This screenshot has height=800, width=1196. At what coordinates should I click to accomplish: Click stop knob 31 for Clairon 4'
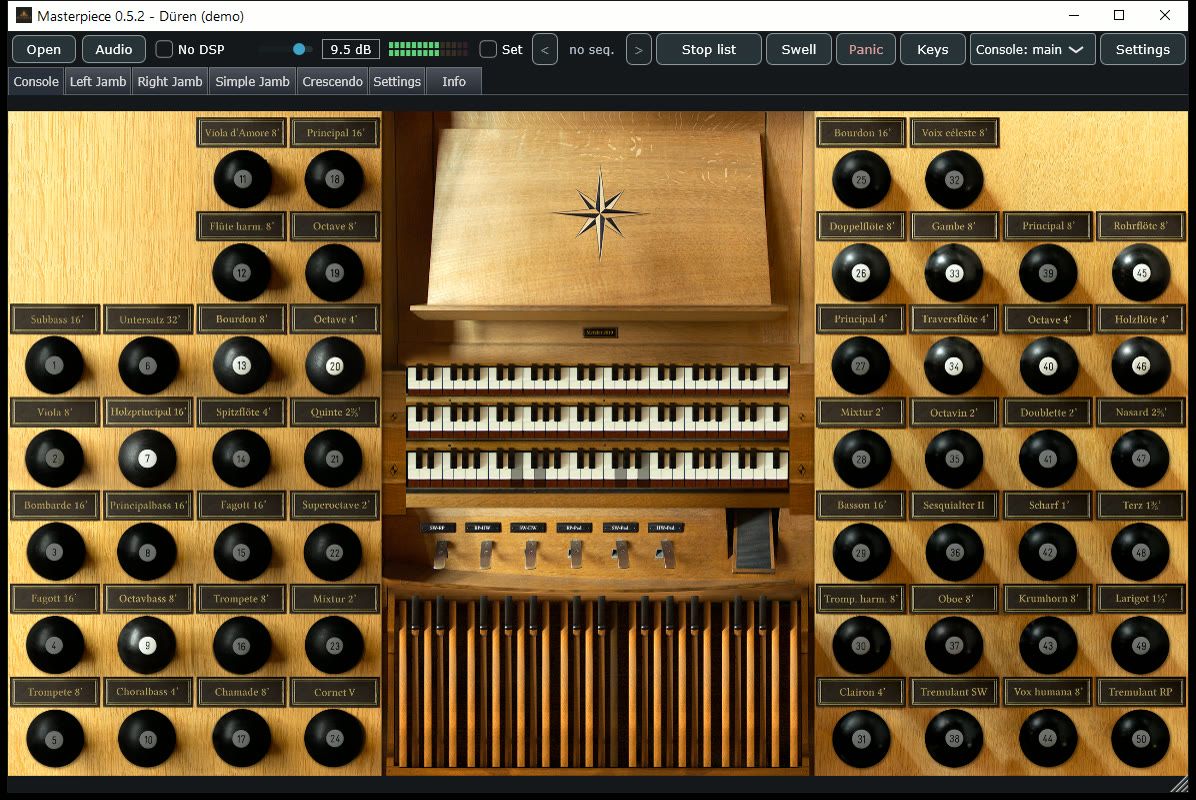[861, 738]
